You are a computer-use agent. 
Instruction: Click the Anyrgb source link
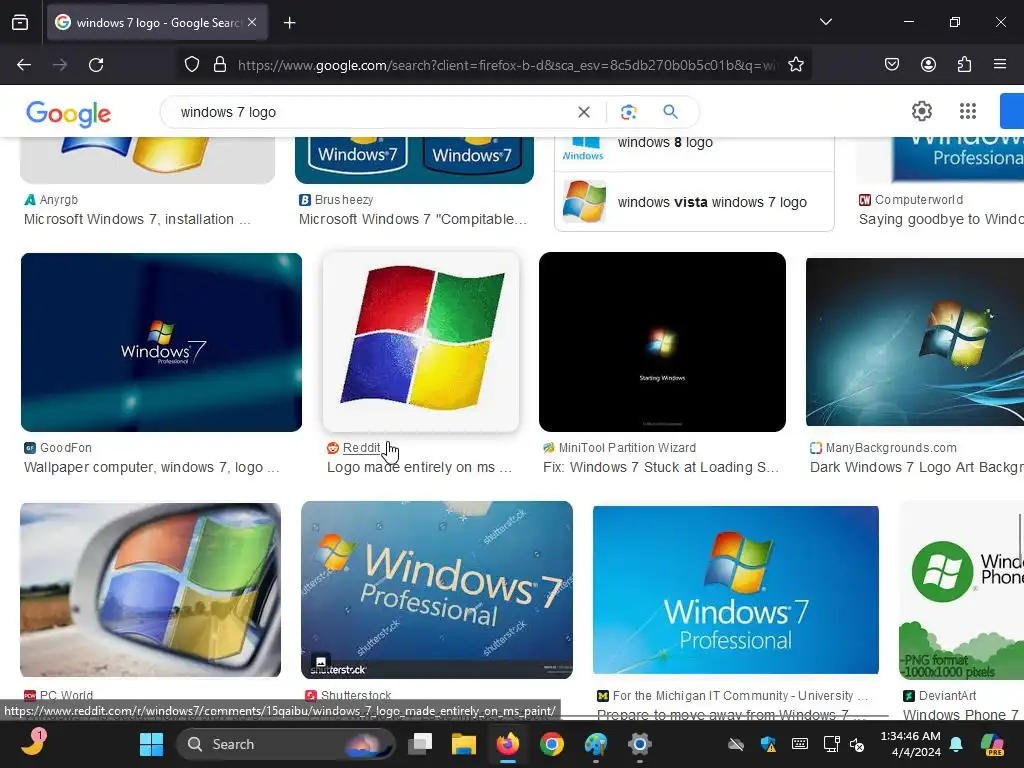pos(59,200)
